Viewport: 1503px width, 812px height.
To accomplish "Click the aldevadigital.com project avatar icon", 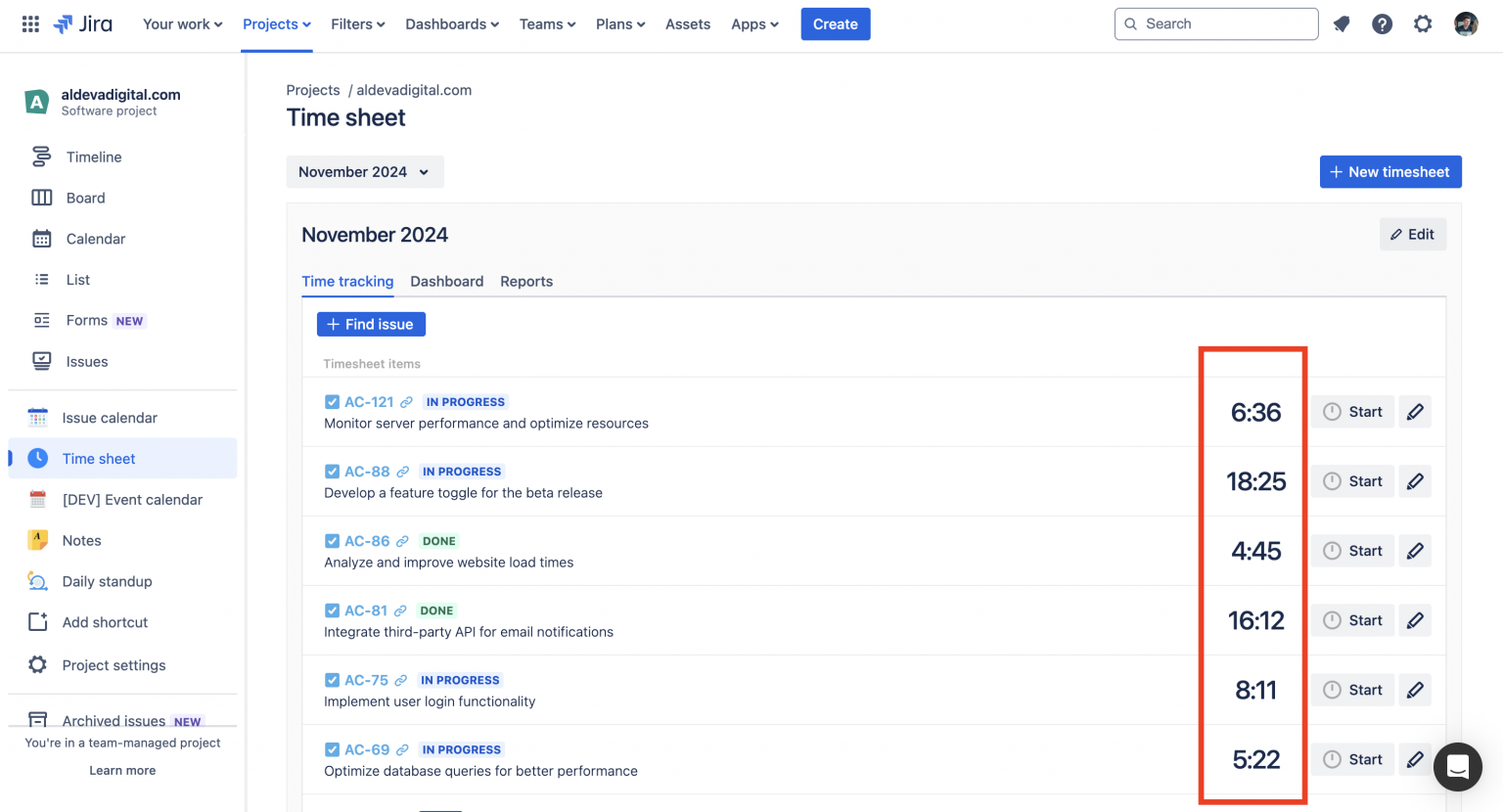I will point(36,102).
